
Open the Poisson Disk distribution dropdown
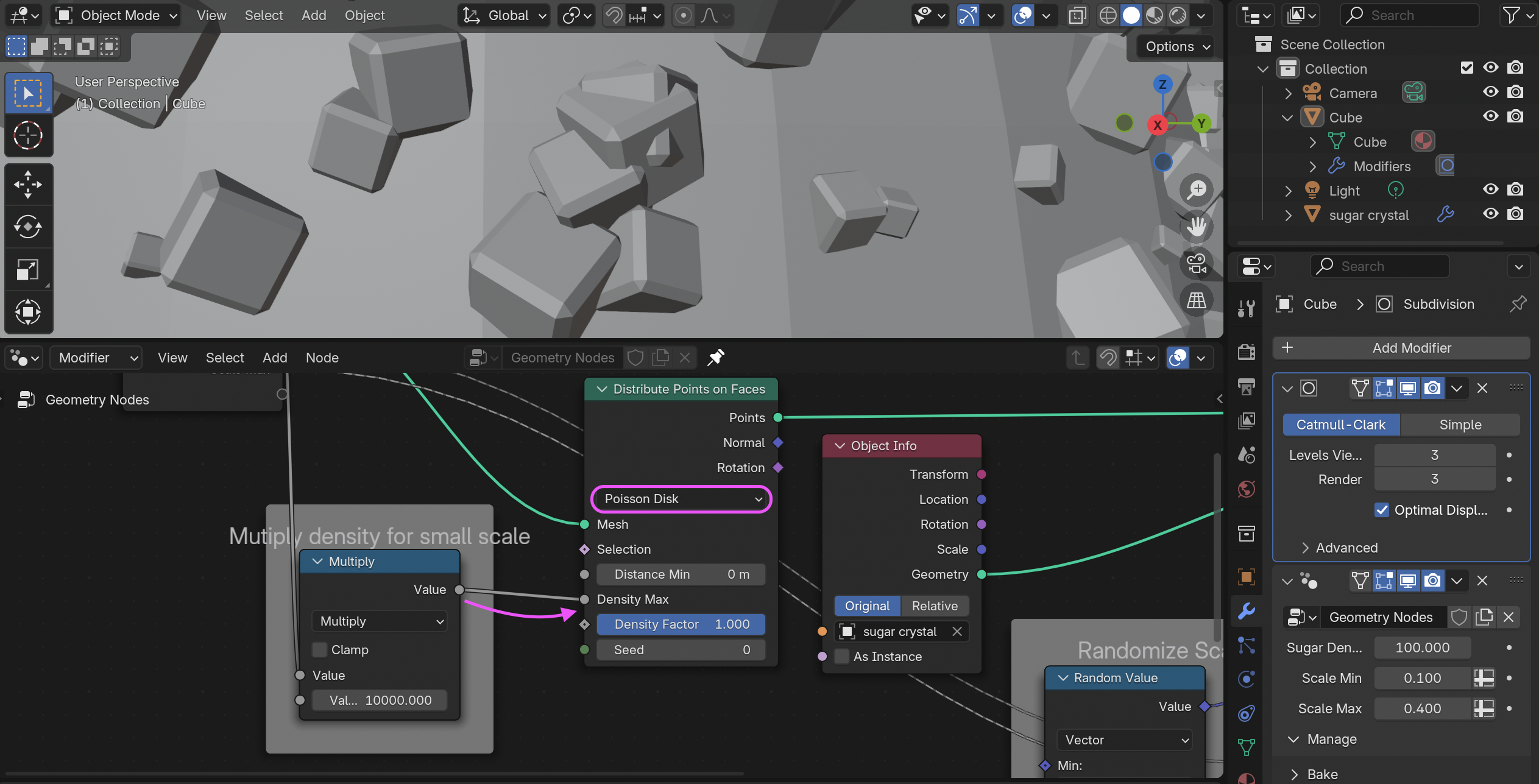(681, 499)
